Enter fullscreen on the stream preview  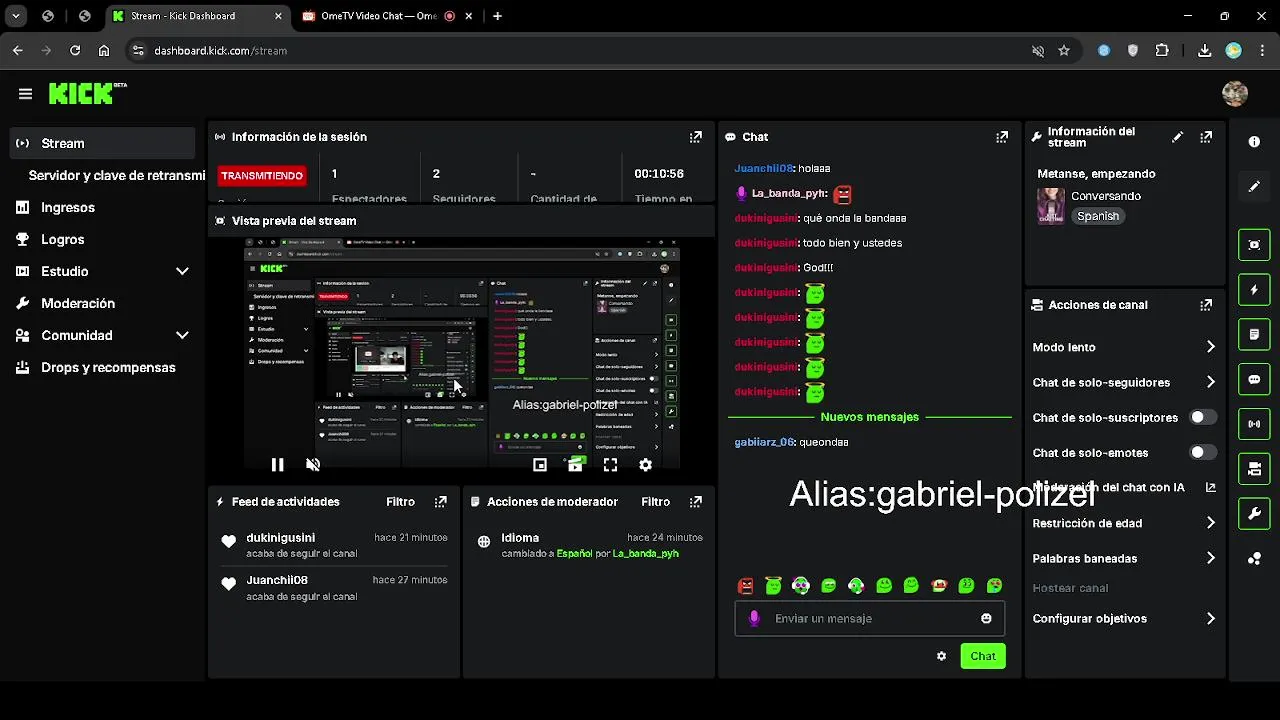tap(610, 465)
